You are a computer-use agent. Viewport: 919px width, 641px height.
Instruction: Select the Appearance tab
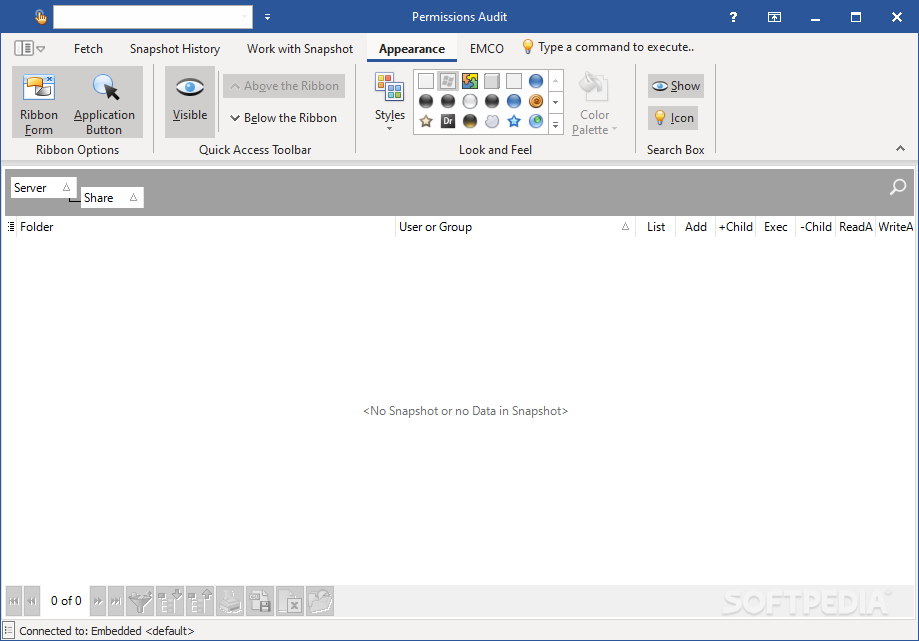tap(411, 49)
